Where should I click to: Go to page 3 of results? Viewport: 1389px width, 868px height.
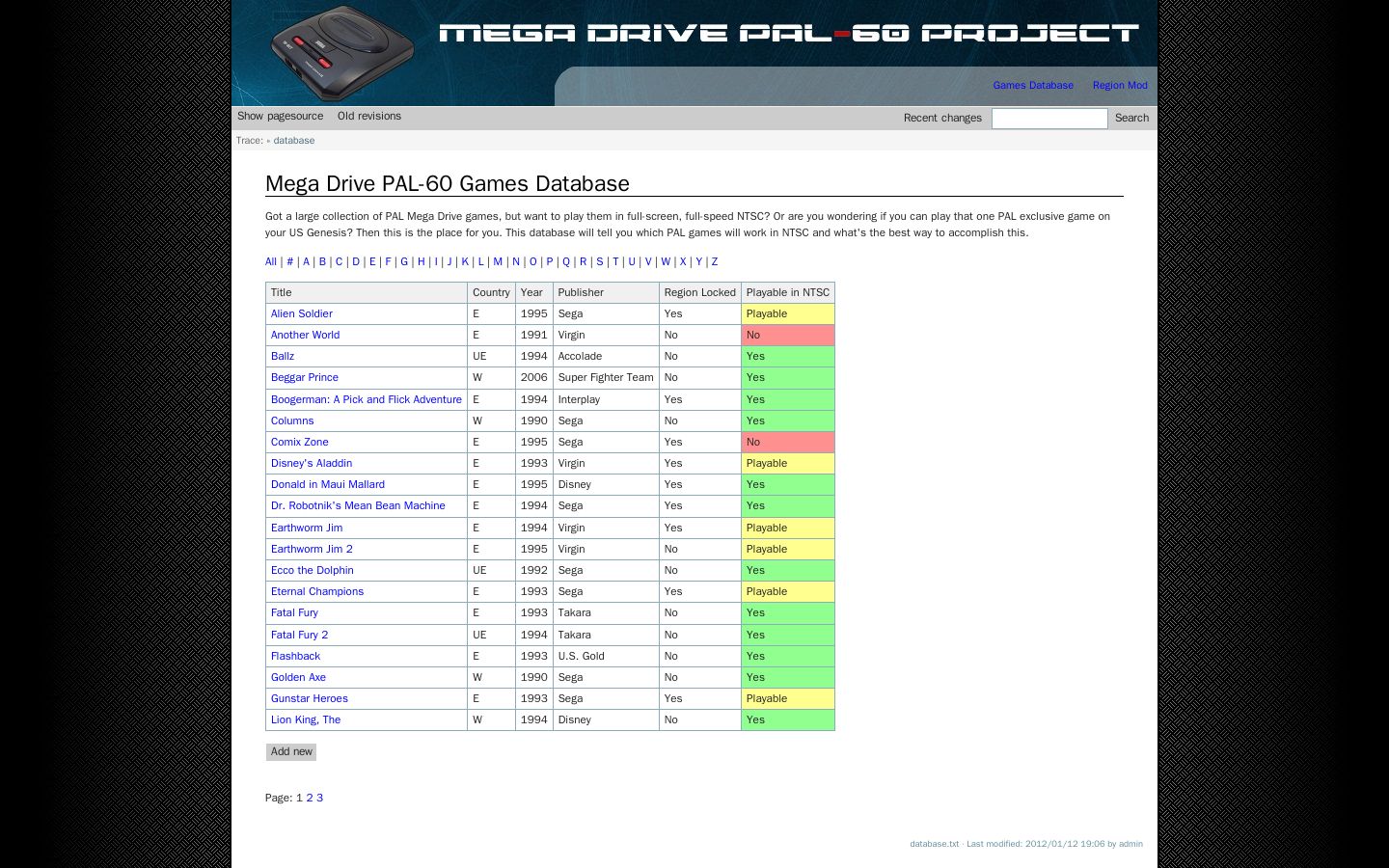pyautogui.click(x=320, y=799)
